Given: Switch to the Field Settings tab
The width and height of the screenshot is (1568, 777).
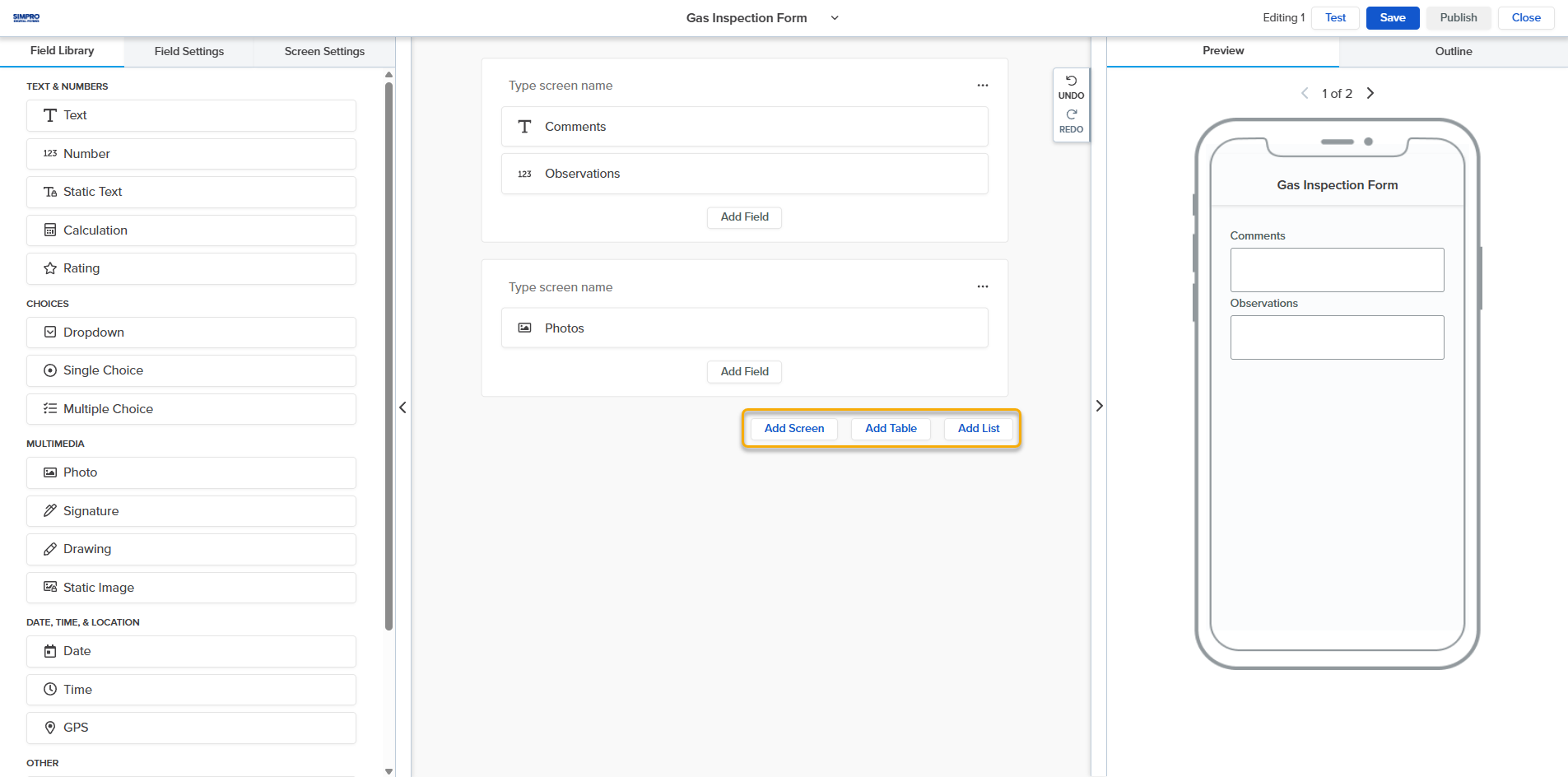Looking at the screenshot, I should click(x=188, y=51).
